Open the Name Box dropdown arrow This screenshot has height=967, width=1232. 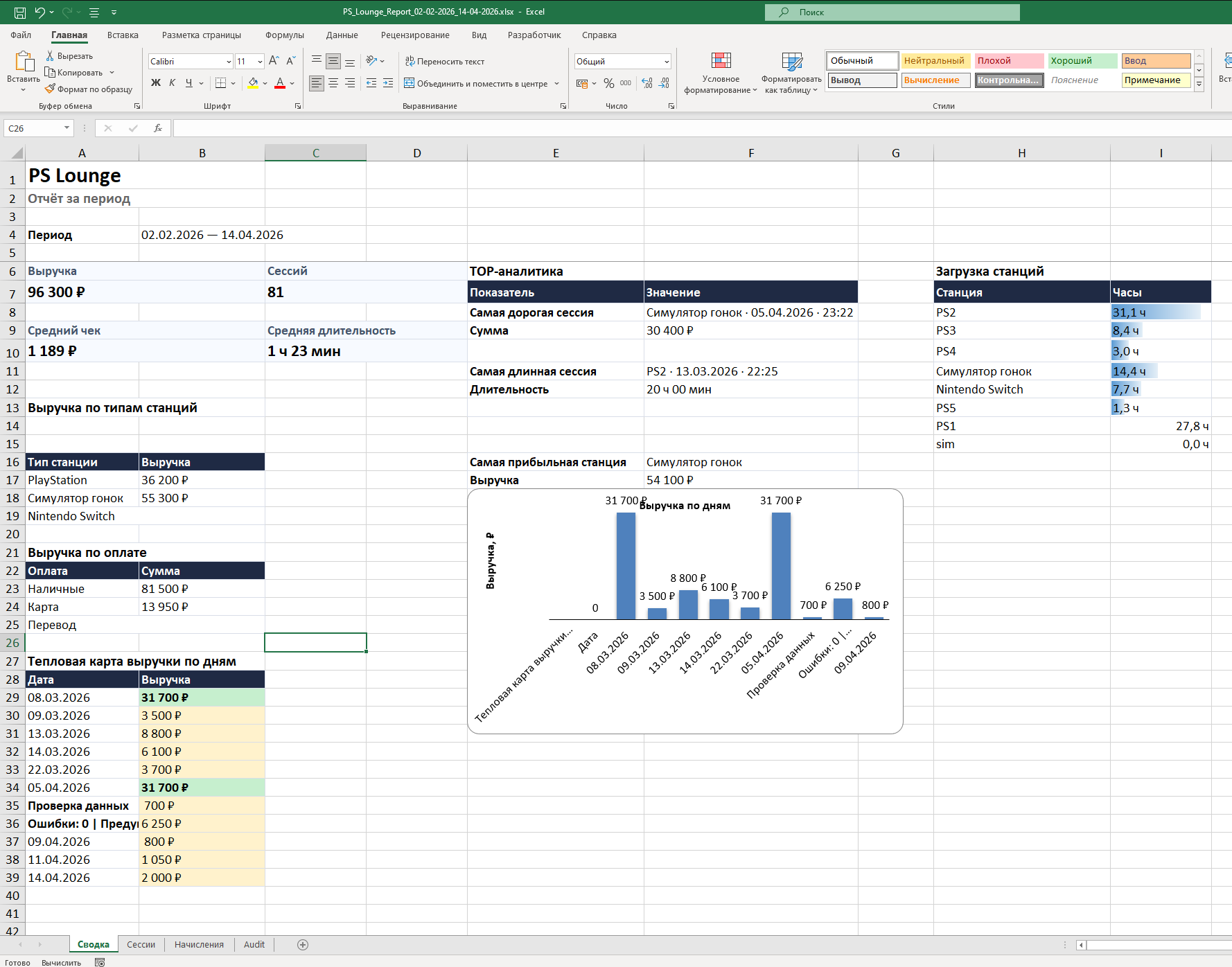(67, 128)
